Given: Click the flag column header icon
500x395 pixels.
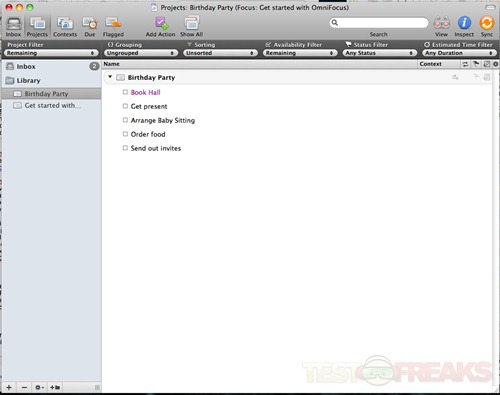Looking at the screenshot, I should (x=476, y=64).
